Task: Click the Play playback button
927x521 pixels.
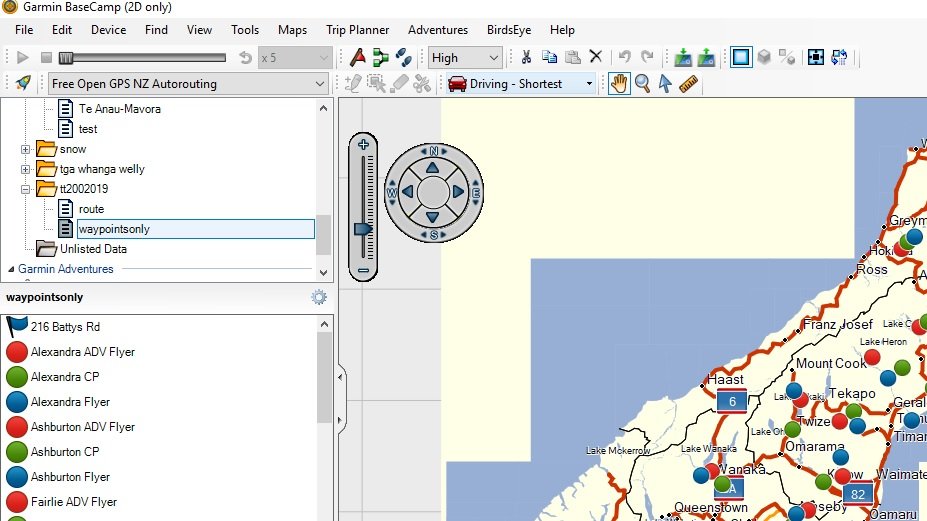Action: point(22,57)
